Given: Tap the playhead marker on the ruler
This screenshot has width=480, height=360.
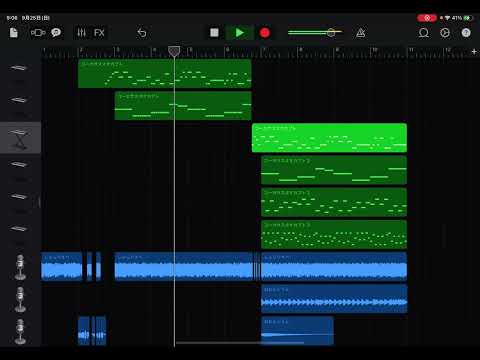Looking at the screenshot, I should click(x=174, y=51).
